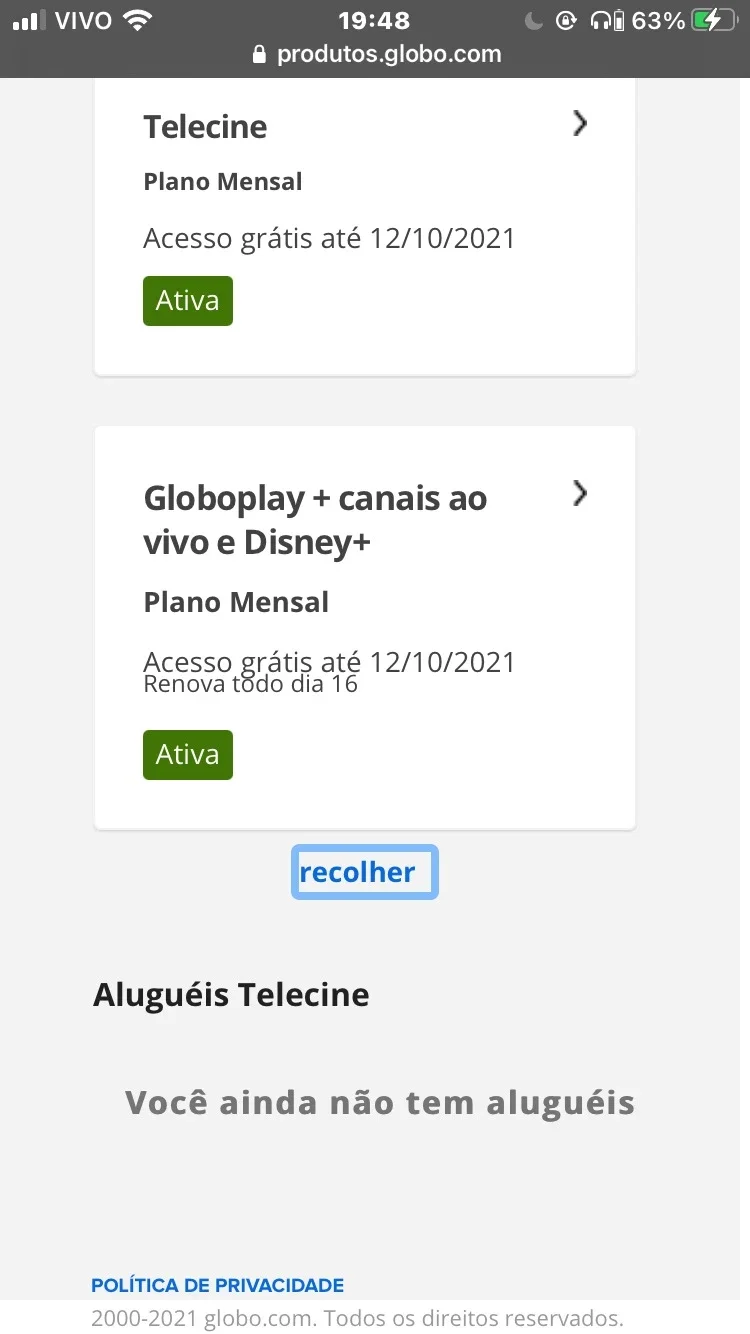
Task: Tap the Ativa badge under Telecine
Action: tap(188, 301)
